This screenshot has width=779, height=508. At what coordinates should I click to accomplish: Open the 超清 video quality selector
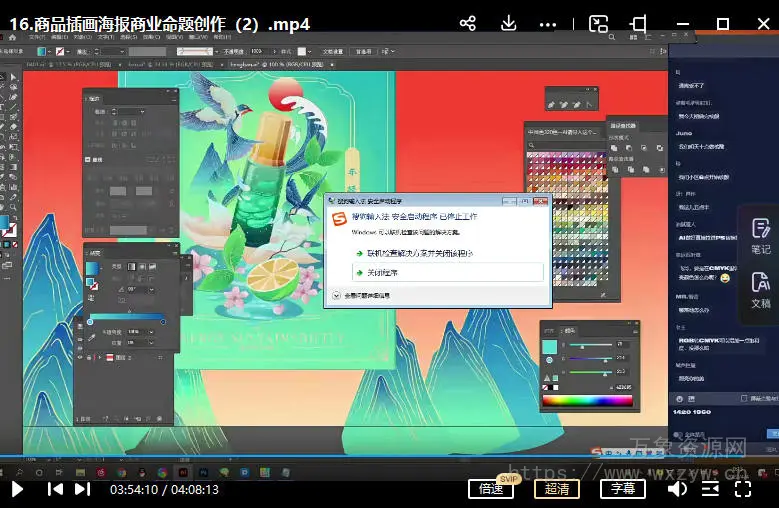click(x=557, y=489)
